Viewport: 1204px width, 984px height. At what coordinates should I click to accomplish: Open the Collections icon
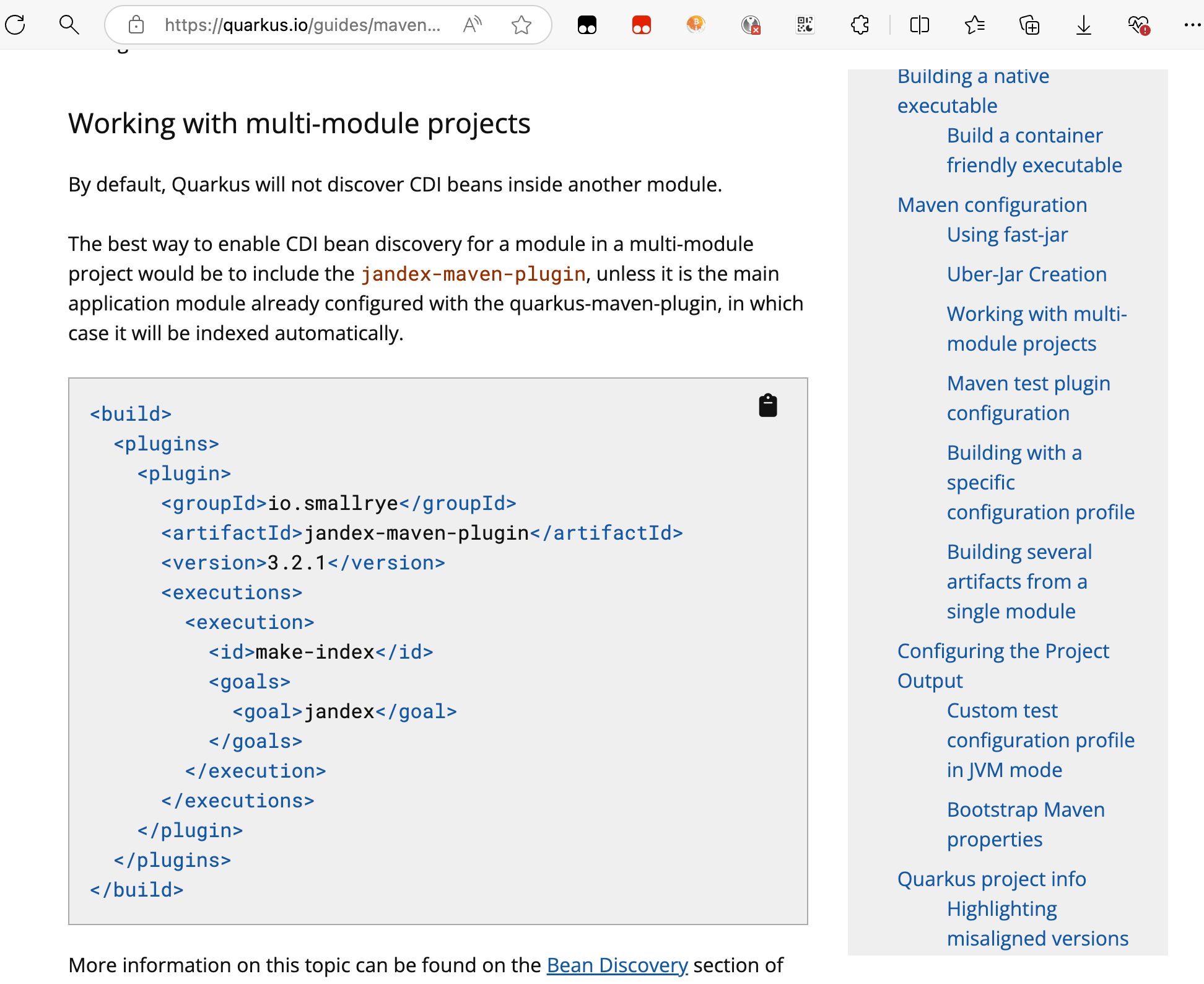point(1029,25)
